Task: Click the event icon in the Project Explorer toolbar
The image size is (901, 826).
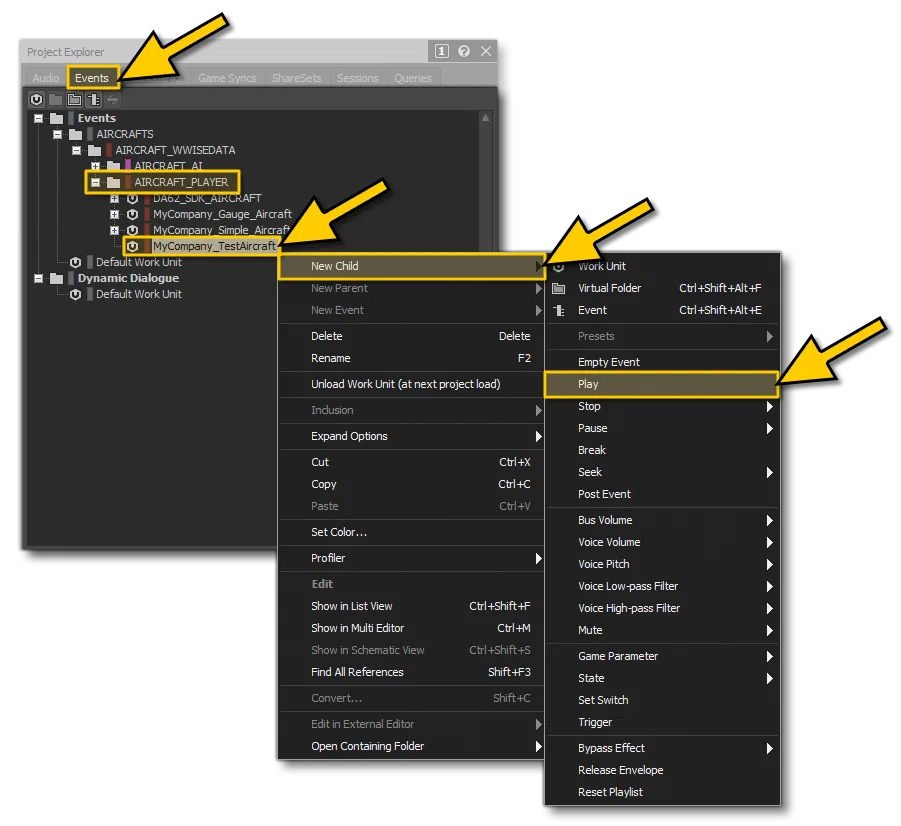Action: coord(93,99)
